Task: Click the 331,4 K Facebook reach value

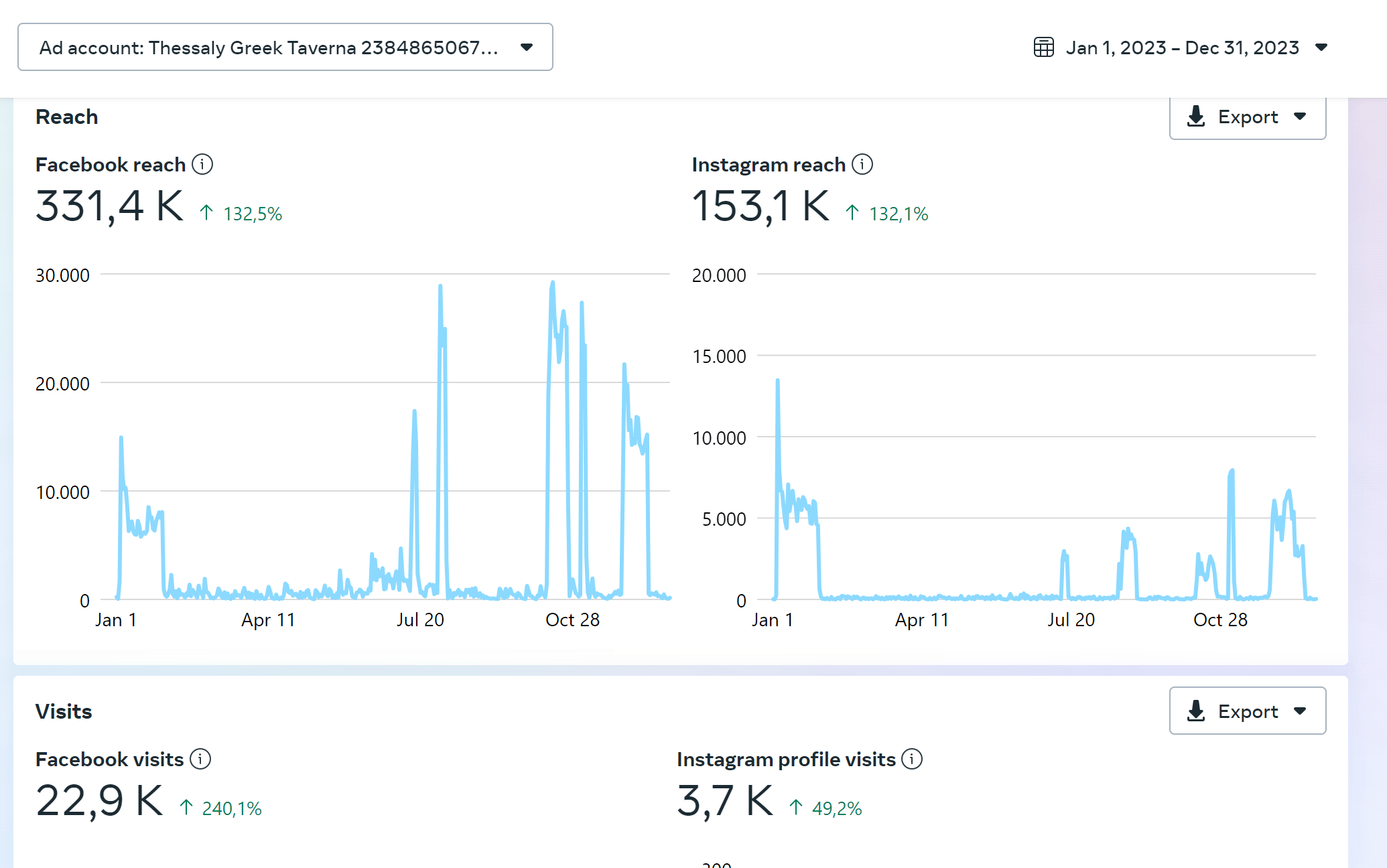Action: (109, 206)
